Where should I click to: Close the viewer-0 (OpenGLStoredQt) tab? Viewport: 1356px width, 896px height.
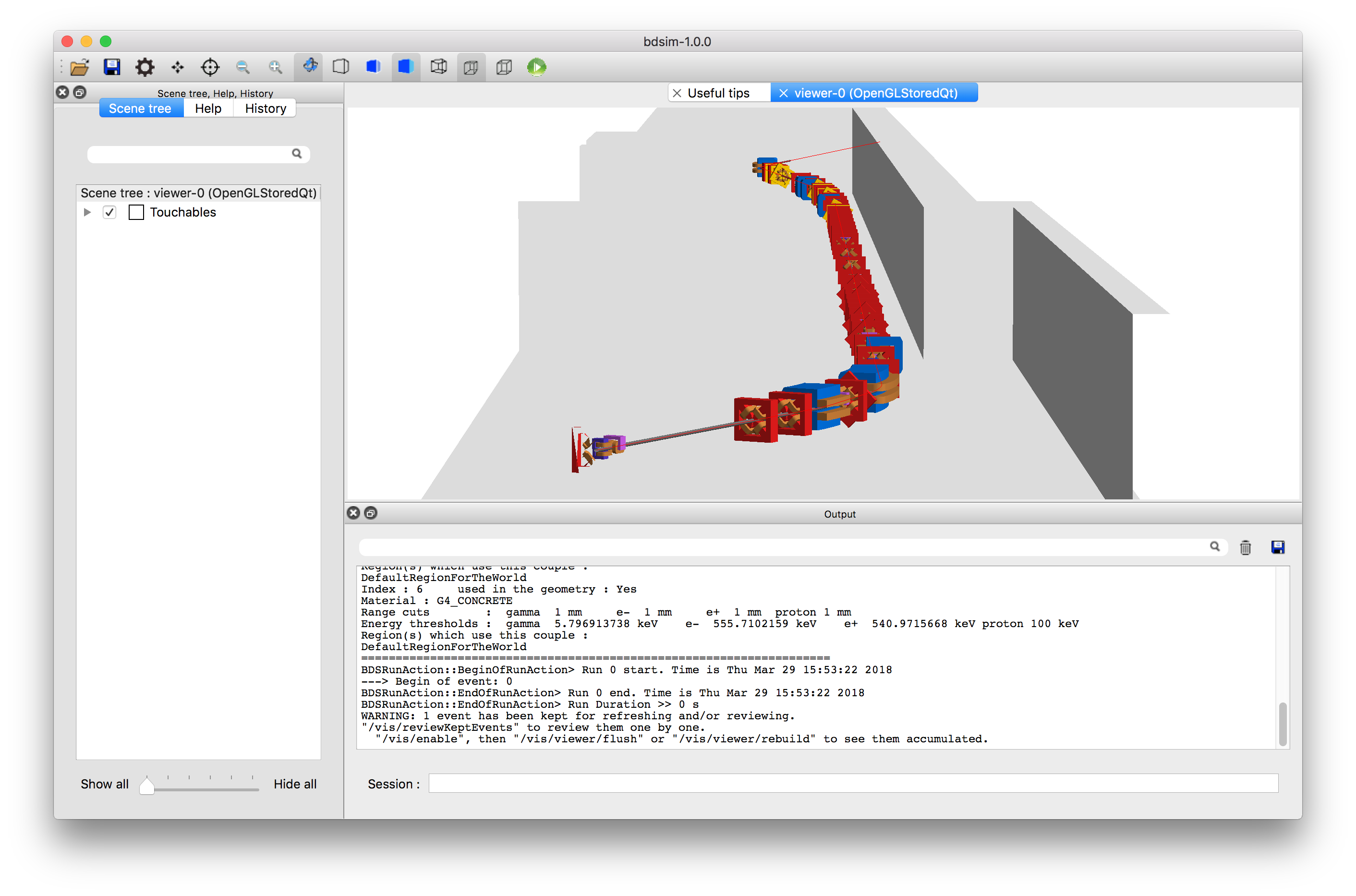pyautogui.click(x=784, y=93)
